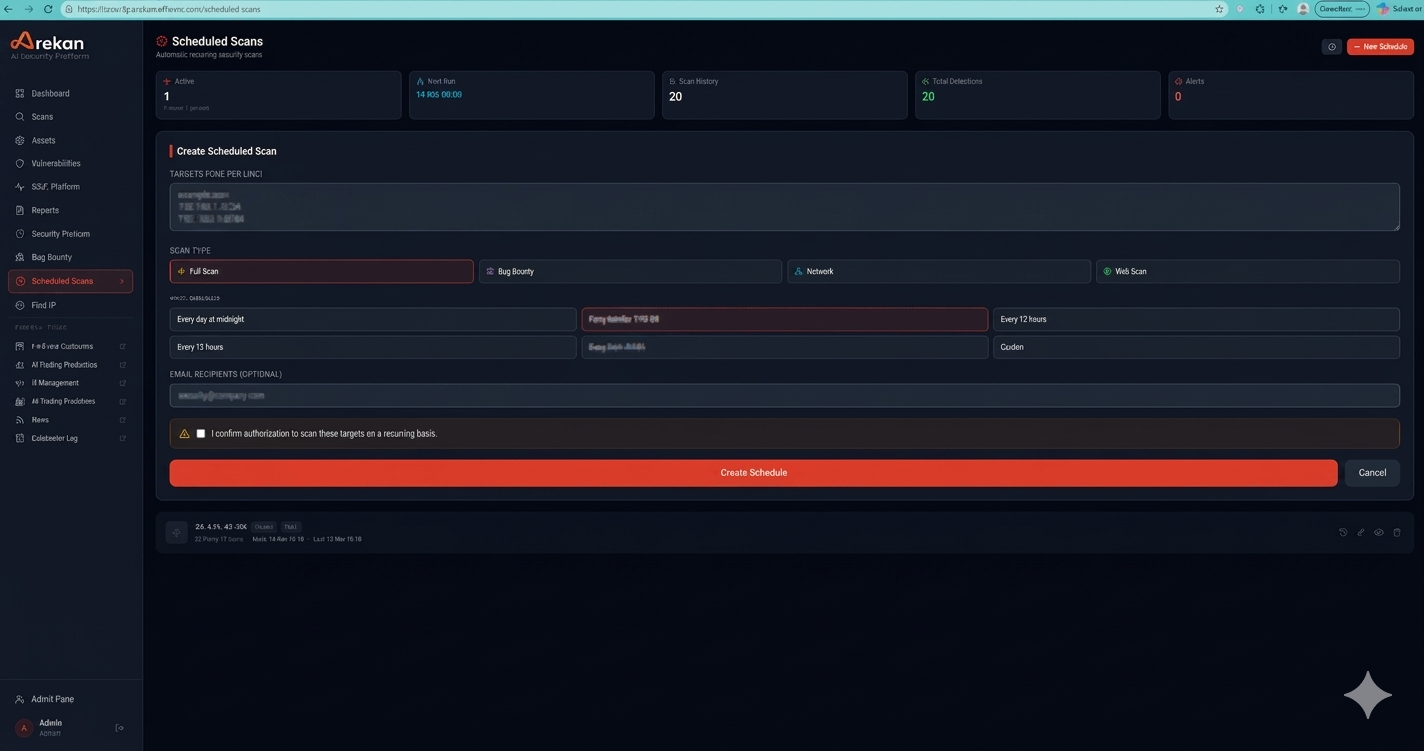Click the Vulnerabilities shield icon
Screen dimensions: 1424x751
point(20,163)
